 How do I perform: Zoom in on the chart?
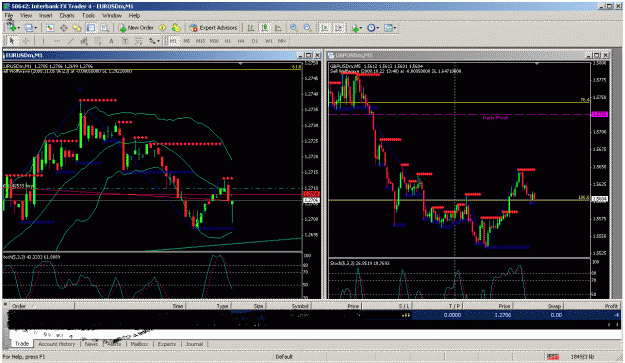point(294,27)
